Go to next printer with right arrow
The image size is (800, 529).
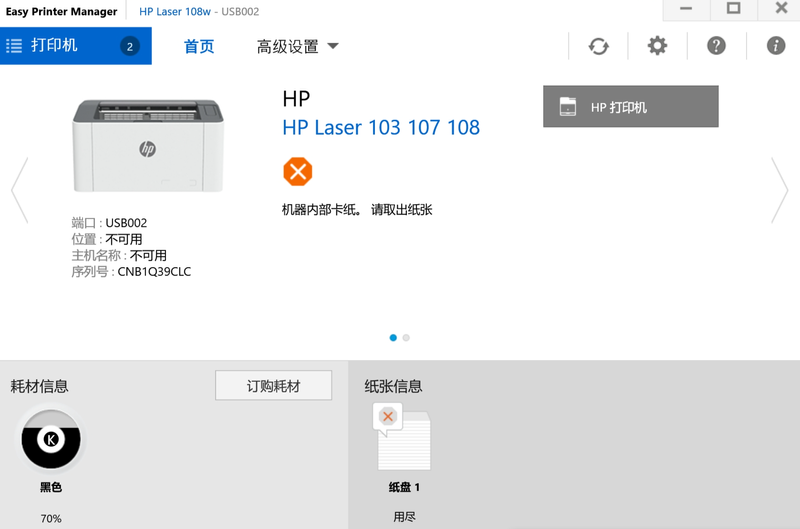click(x=780, y=190)
